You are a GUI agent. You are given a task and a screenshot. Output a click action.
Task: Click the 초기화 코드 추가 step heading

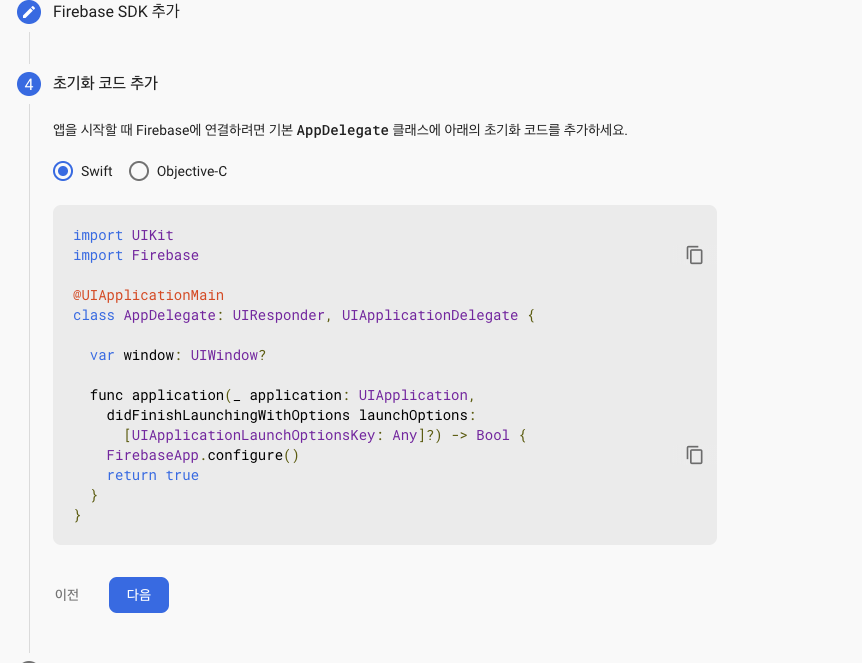[105, 83]
